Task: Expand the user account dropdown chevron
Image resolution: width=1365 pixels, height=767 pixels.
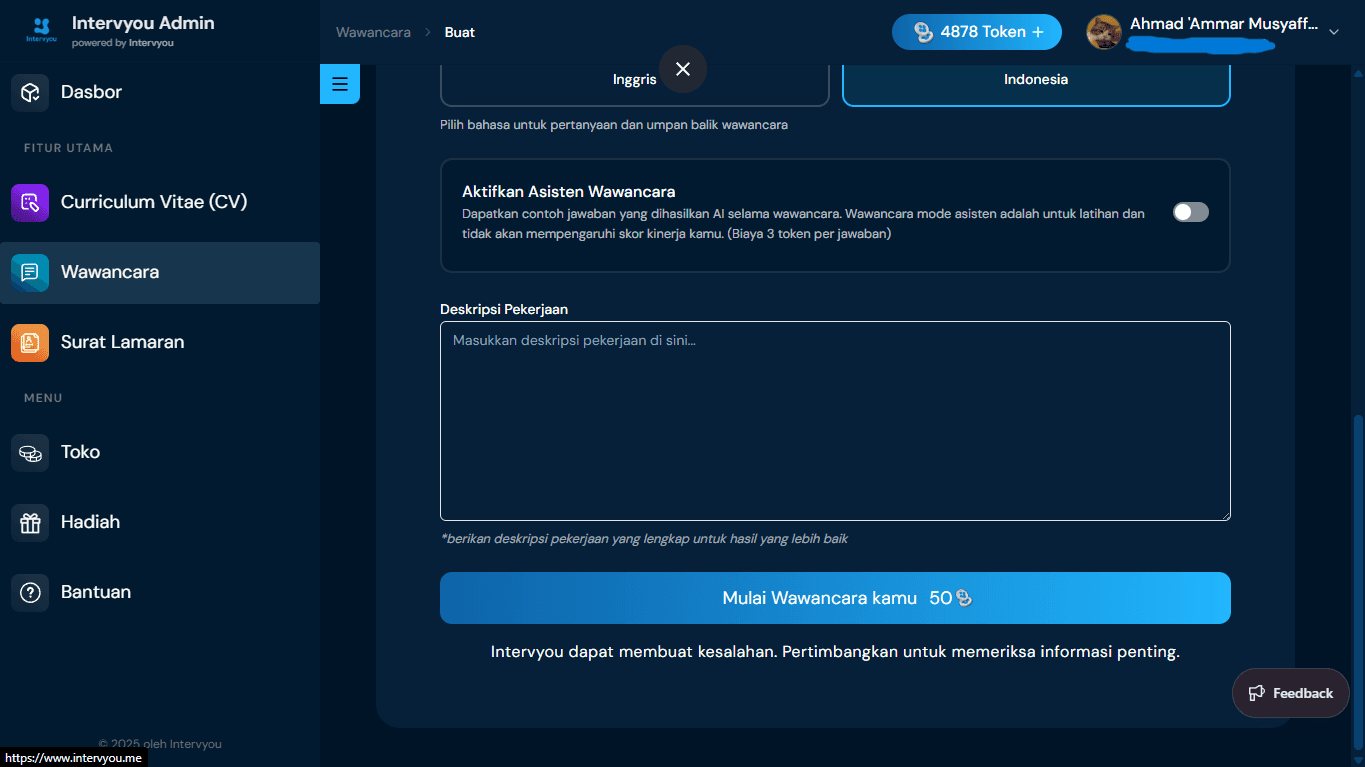Action: [x=1333, y=32]
